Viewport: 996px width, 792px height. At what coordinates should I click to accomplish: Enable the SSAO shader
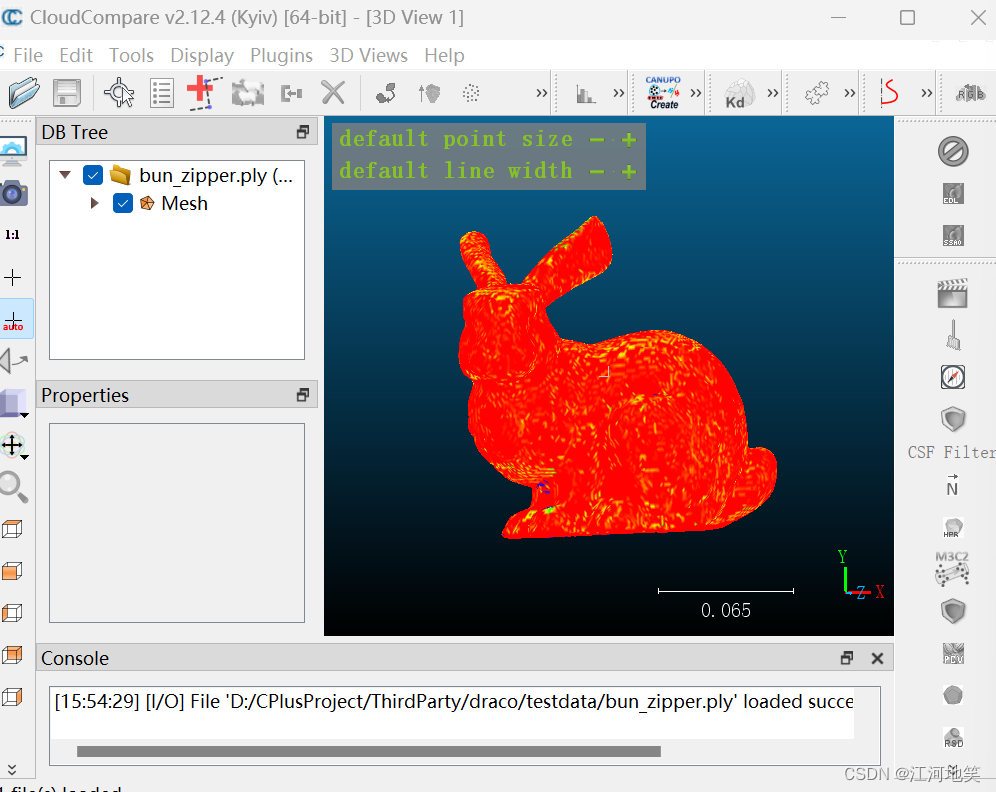953,236
